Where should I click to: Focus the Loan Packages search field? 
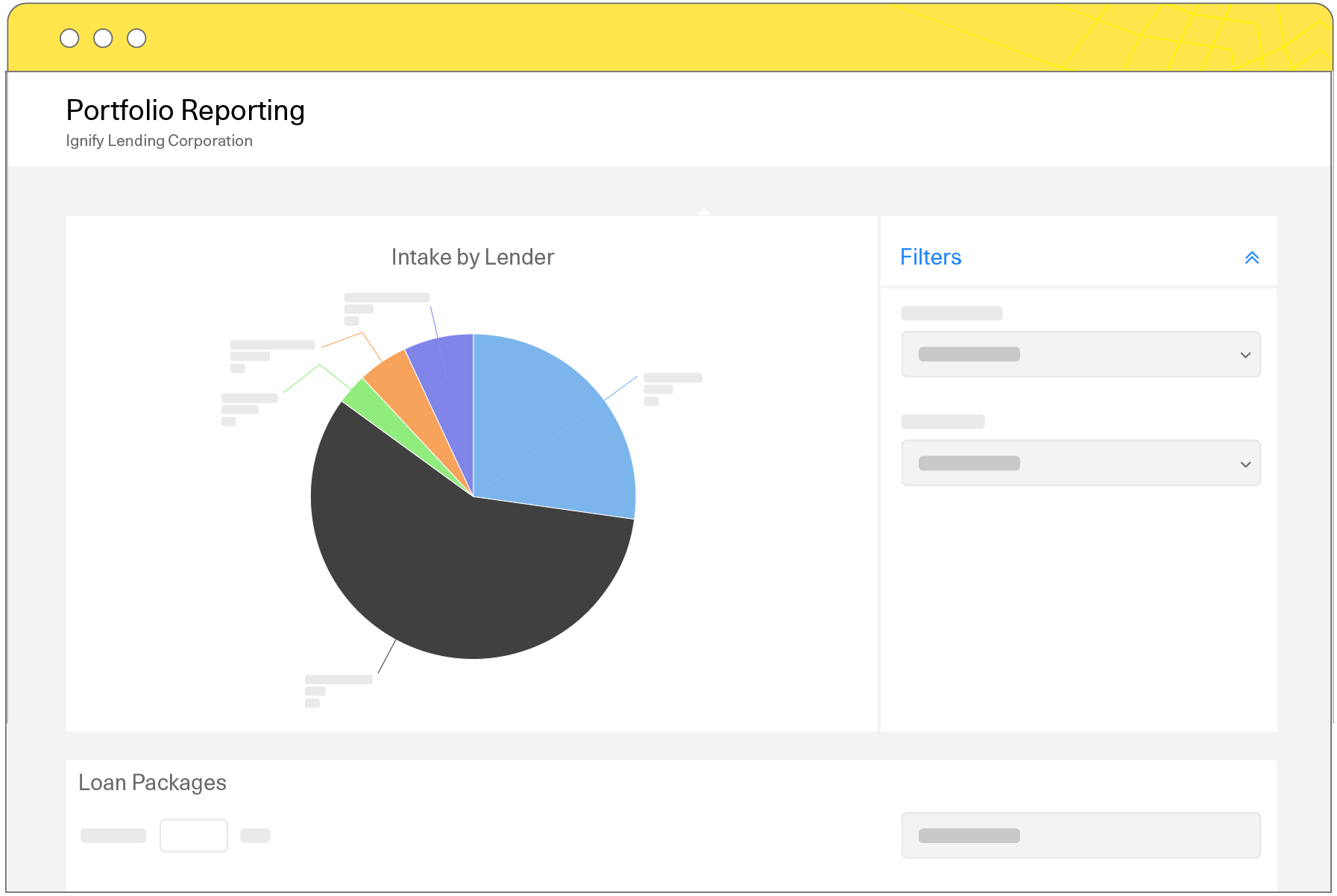[x=1080, y=836]
